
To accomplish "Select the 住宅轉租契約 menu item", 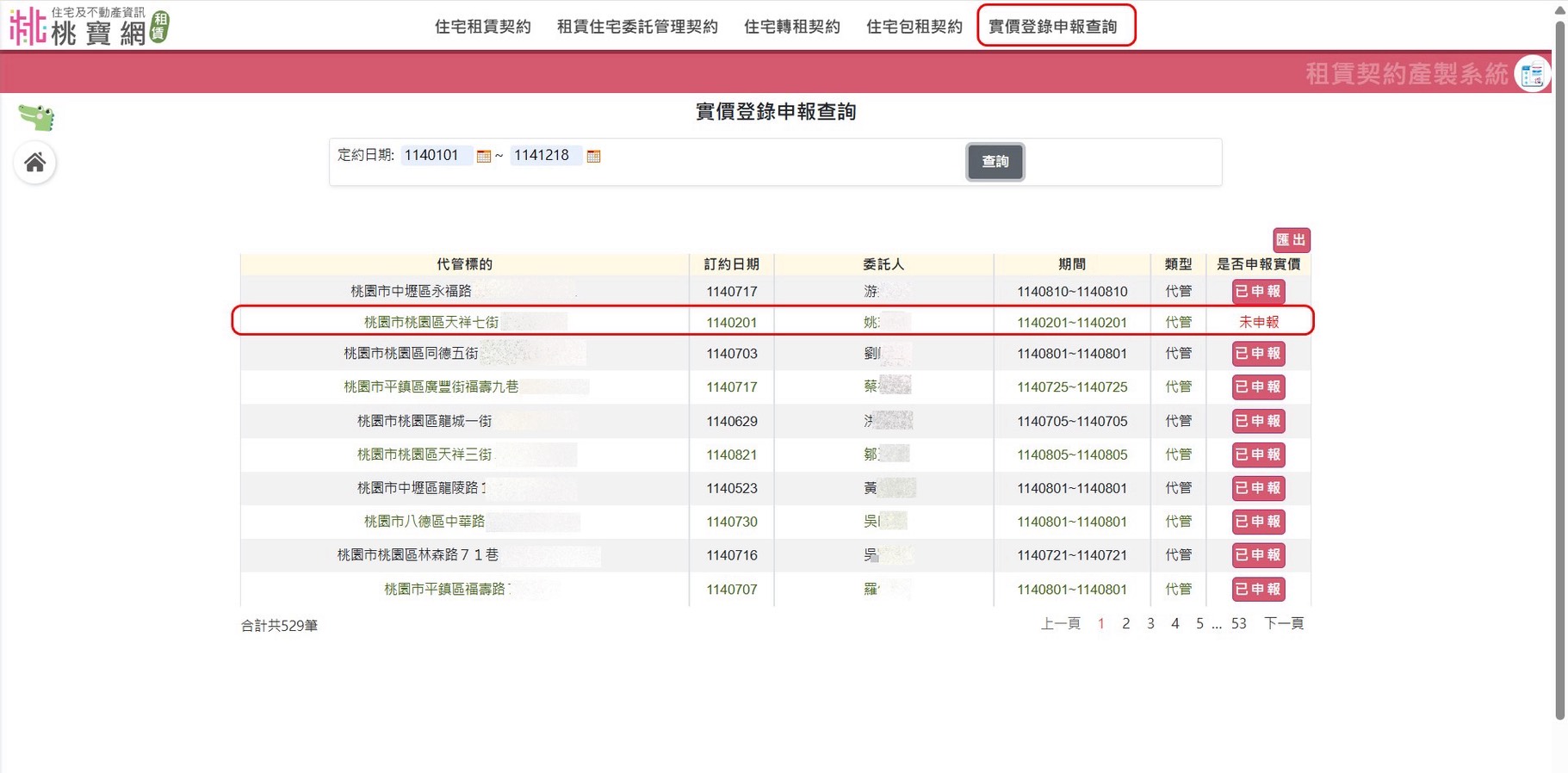I will click(791, 27).
